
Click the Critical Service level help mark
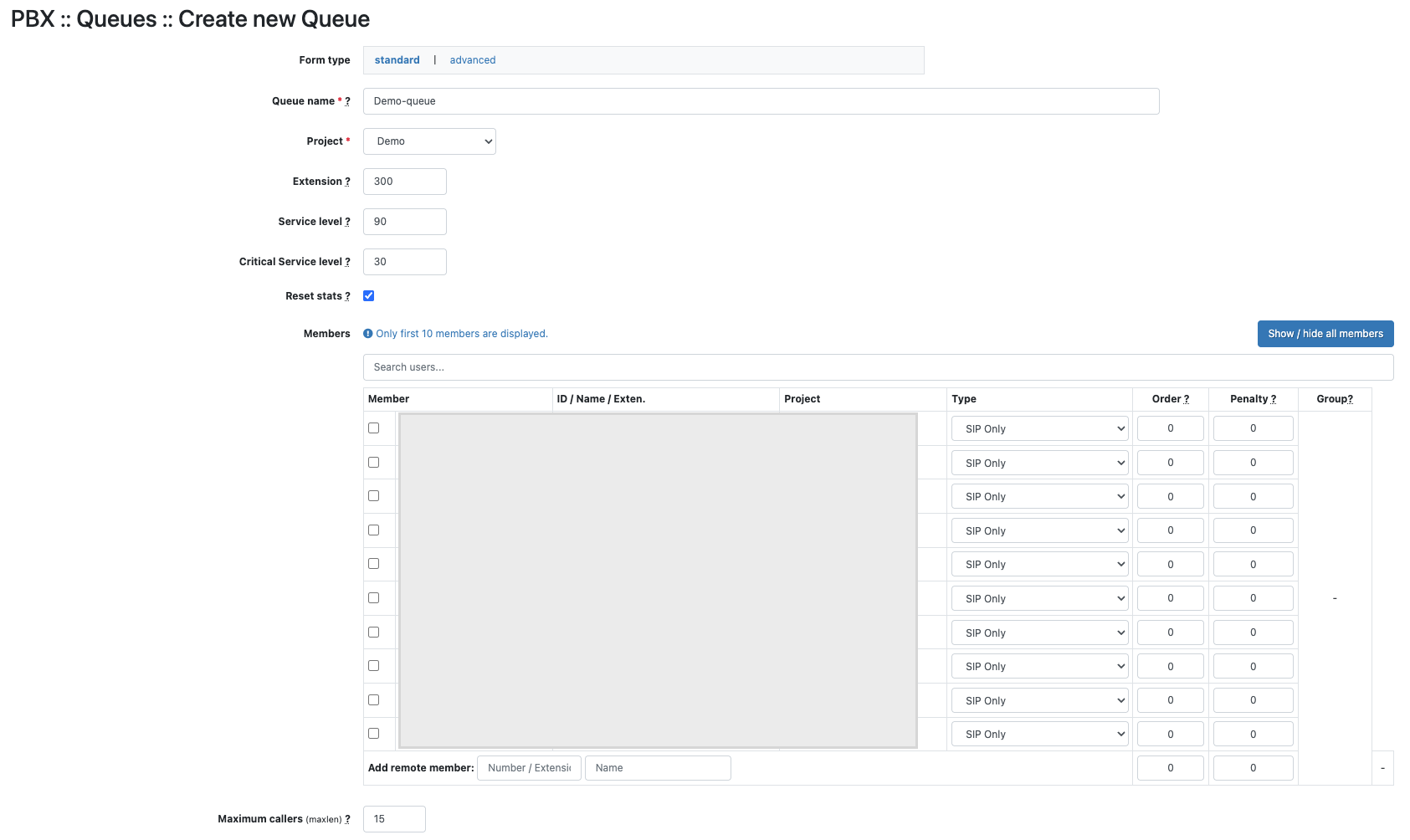click(x=348, y=262)
